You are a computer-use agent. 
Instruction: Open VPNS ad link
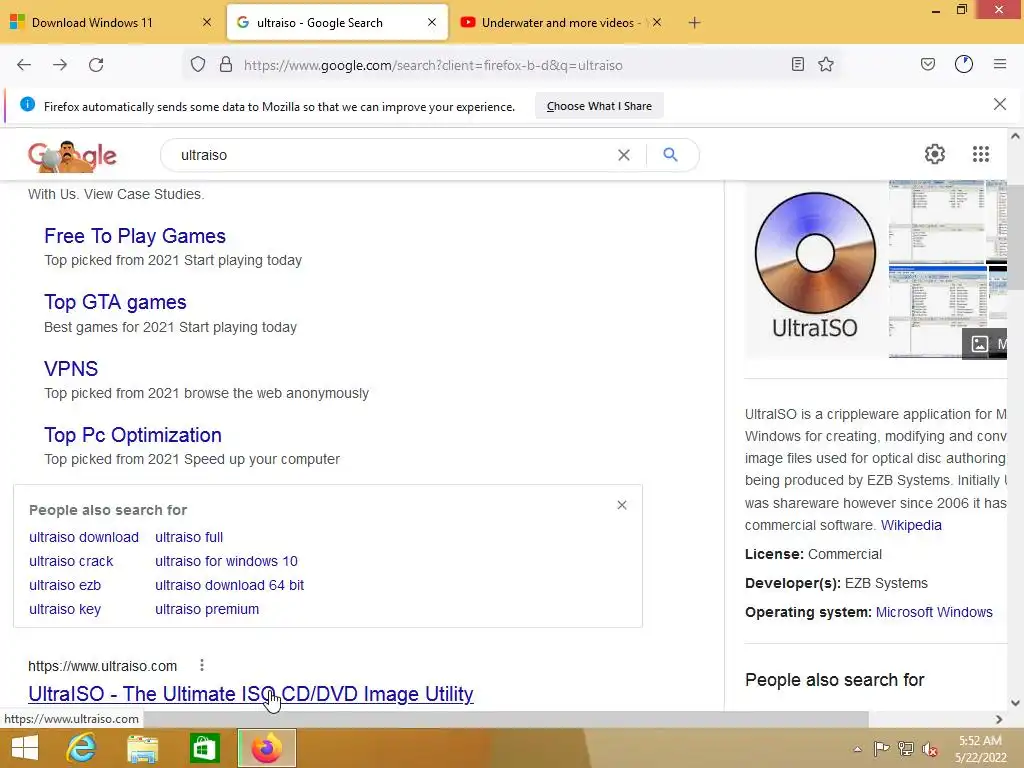(x=71, y=368)
